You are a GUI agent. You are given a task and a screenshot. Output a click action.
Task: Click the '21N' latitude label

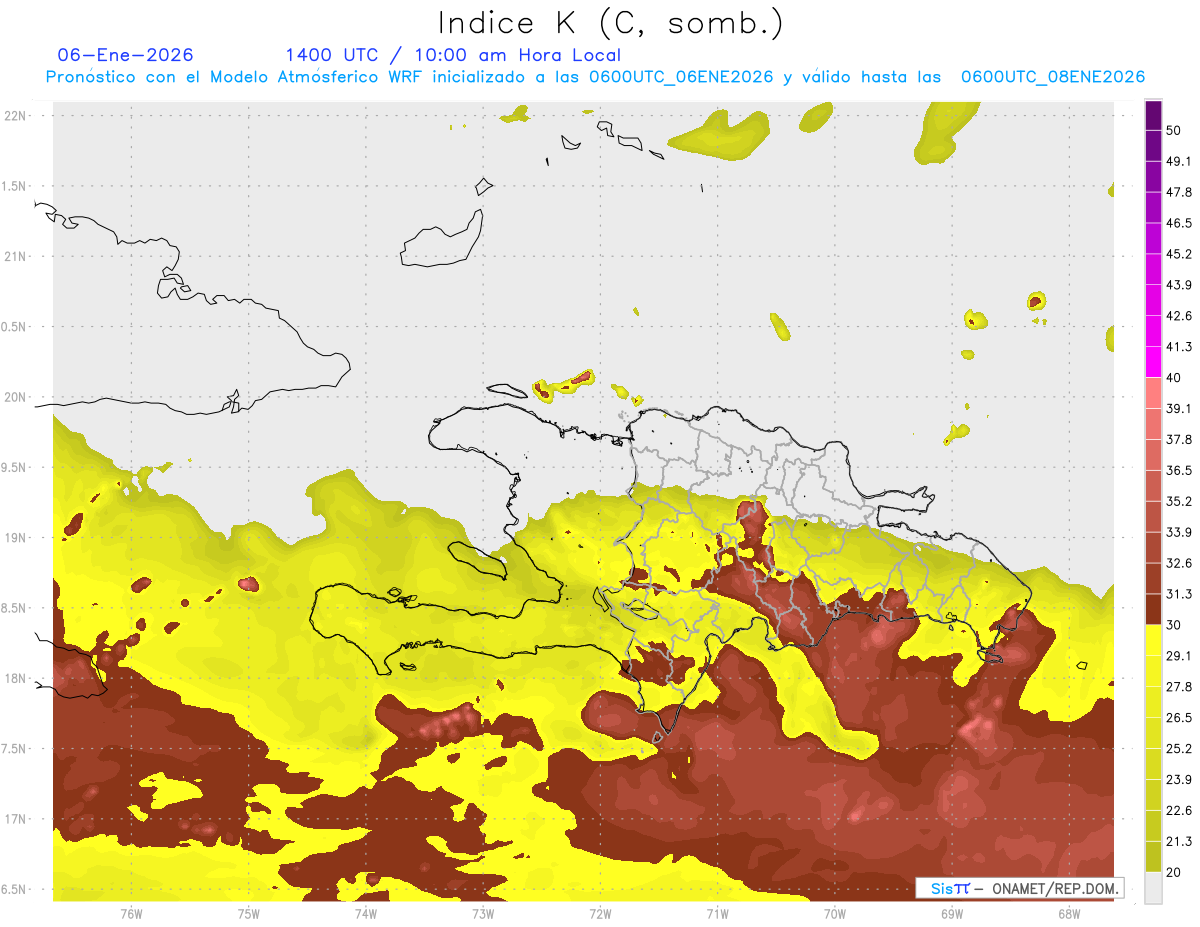(x=16, y=256)
